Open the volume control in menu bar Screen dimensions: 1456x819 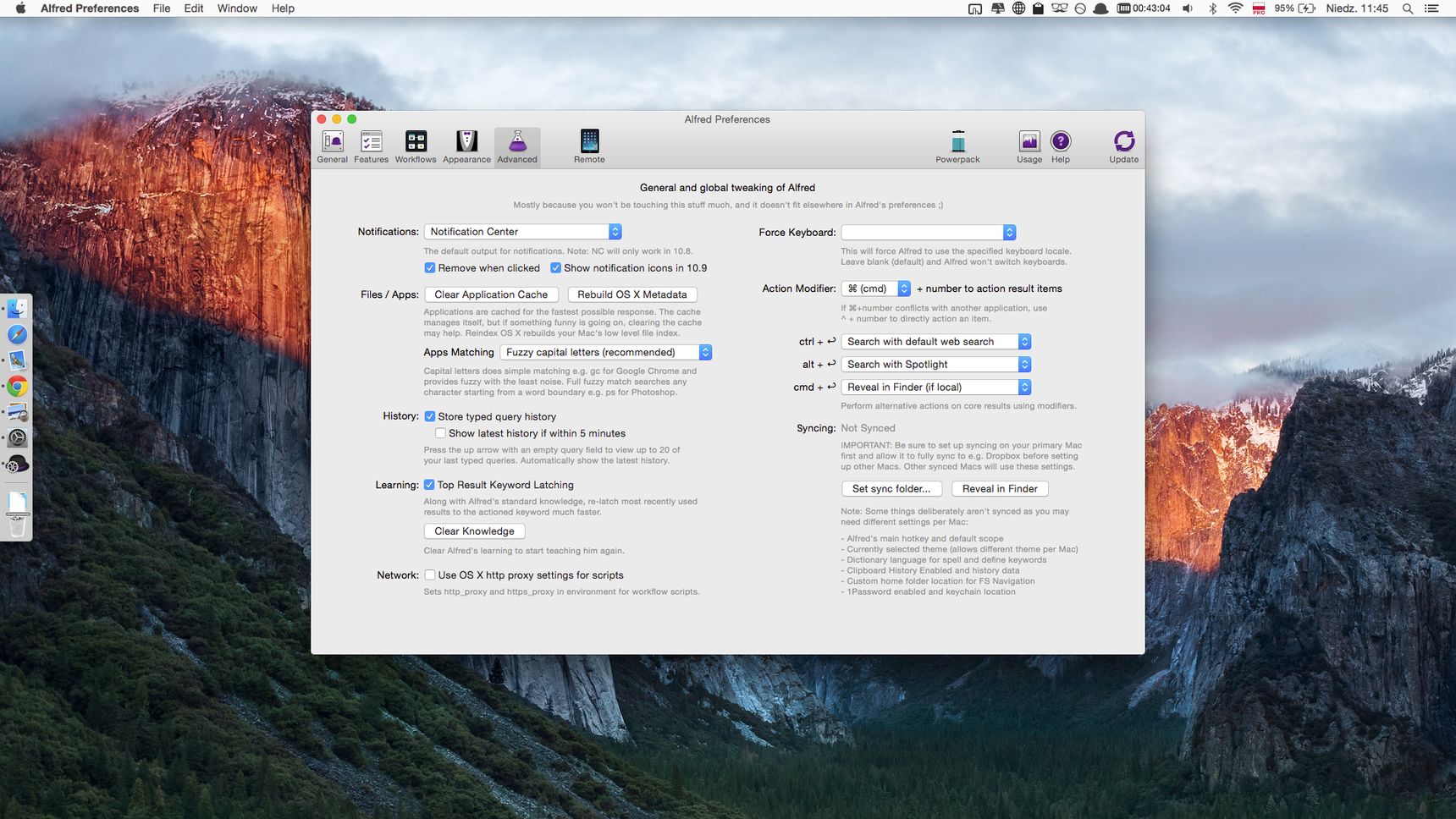(x=1188, y=8)
